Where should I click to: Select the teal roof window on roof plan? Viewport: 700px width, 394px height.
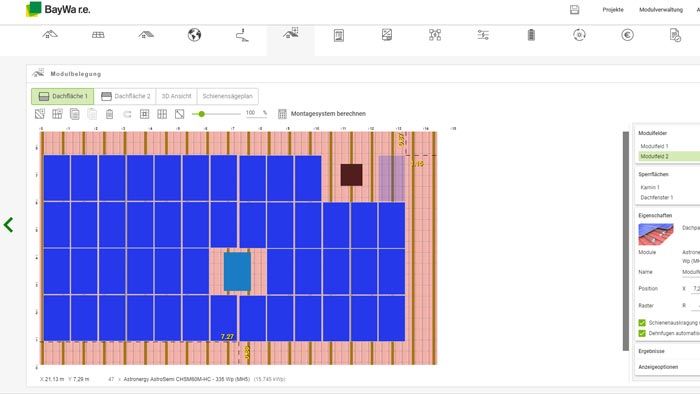tap(237, 272)
